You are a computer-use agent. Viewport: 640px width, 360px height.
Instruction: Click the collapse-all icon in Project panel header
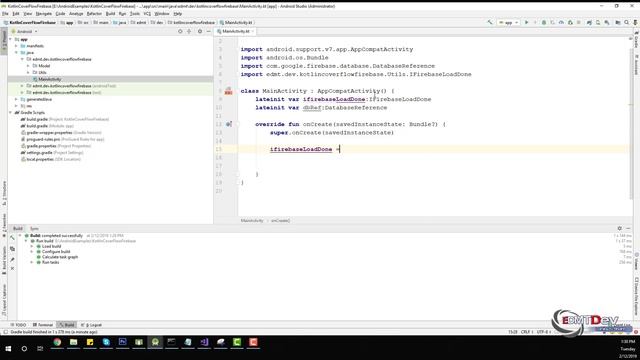click(189, 31)
